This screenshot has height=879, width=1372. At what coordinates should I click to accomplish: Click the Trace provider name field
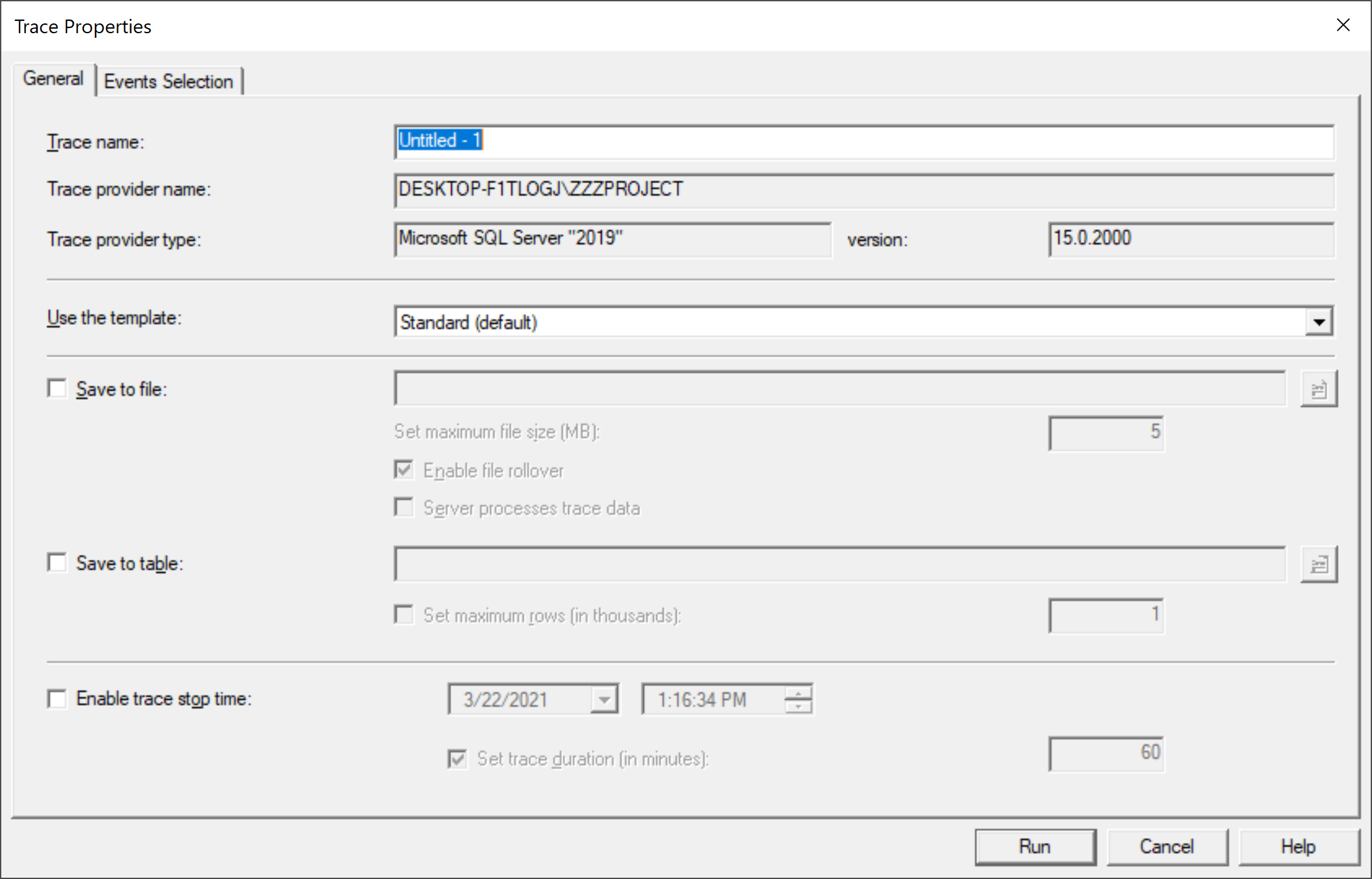point(863,190)
